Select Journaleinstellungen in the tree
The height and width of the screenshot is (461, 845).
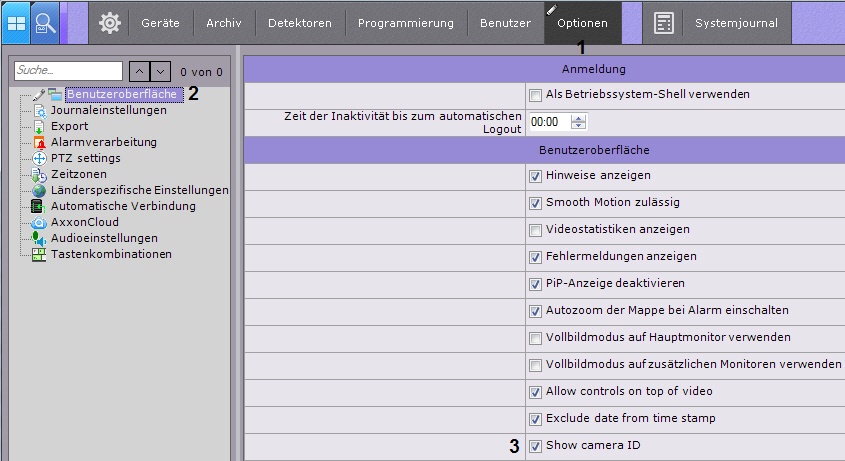(x=109, y=111)
